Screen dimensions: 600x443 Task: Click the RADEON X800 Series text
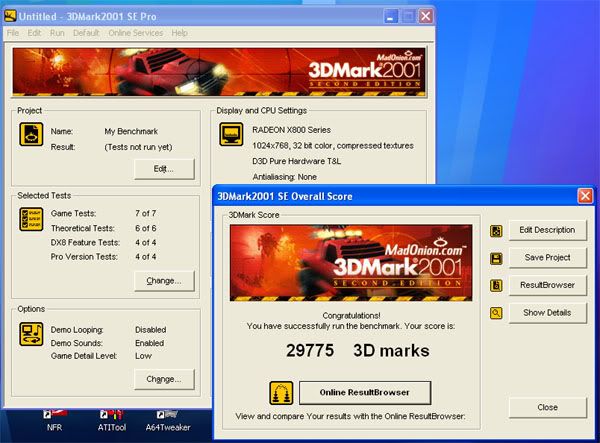tap(291, 130)
